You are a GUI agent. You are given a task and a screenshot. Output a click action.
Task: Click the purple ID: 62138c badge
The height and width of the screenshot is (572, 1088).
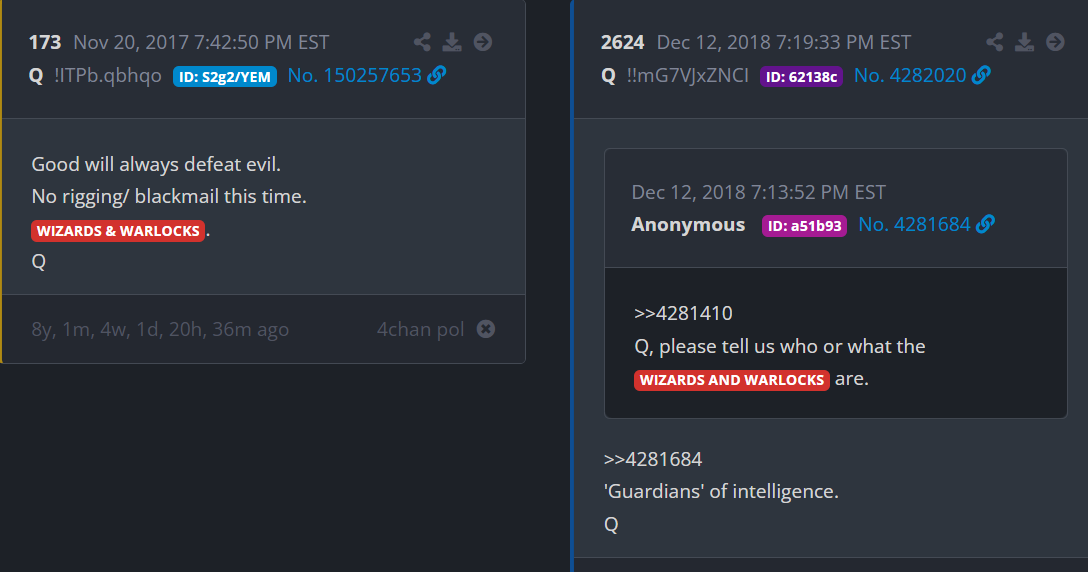[x=801, y=76]
